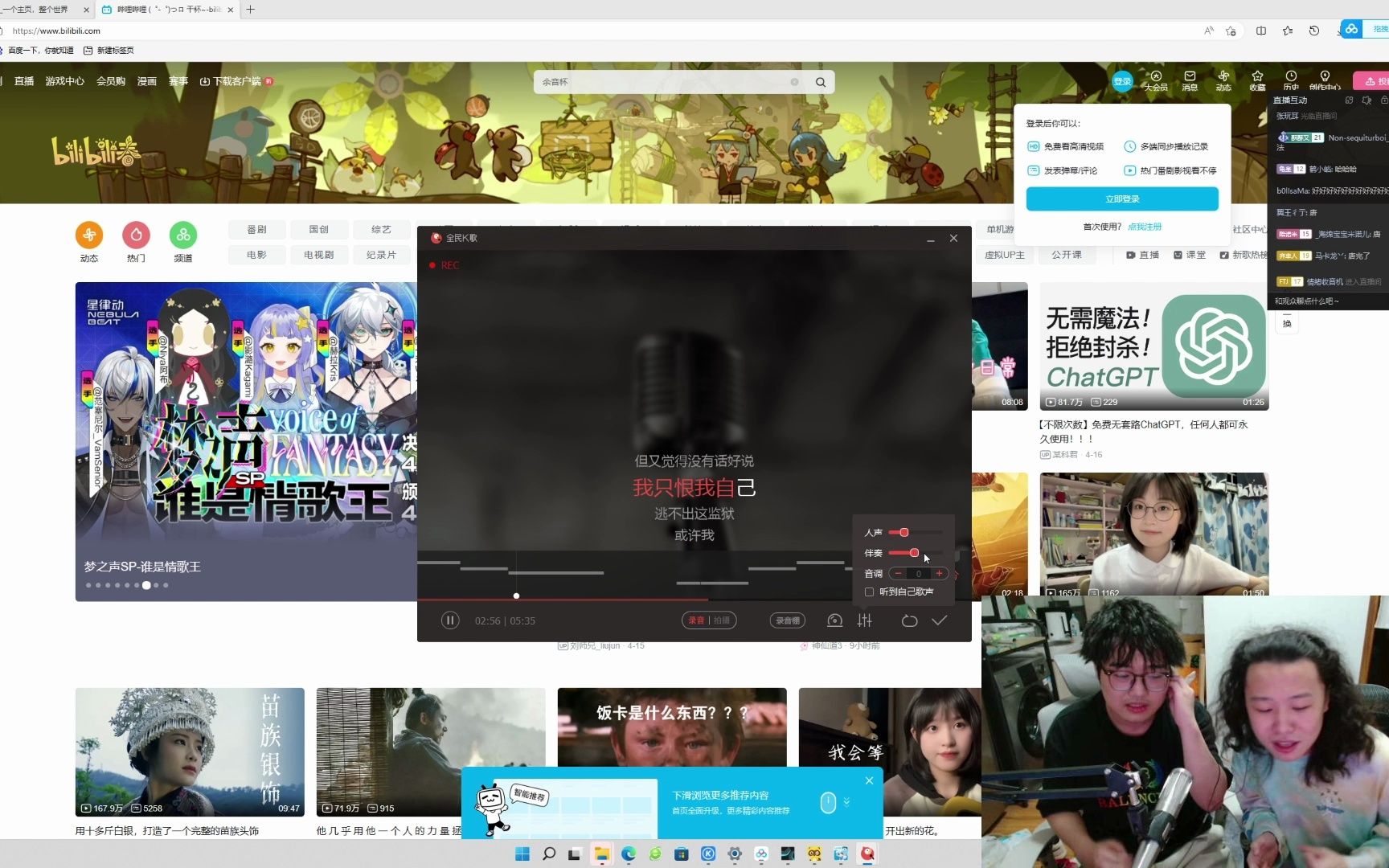Open the 苗族银饰 video thumbnail

[190, 752]
